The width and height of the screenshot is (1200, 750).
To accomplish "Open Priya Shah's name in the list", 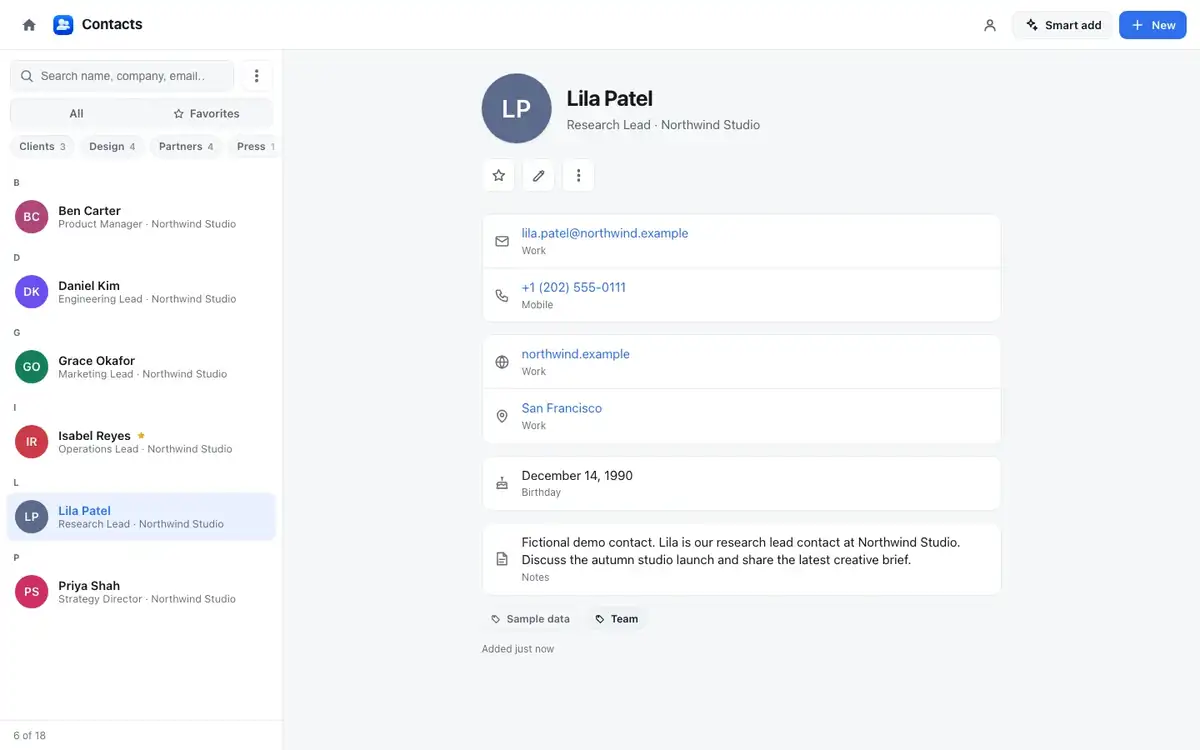I will pos(89,586).
